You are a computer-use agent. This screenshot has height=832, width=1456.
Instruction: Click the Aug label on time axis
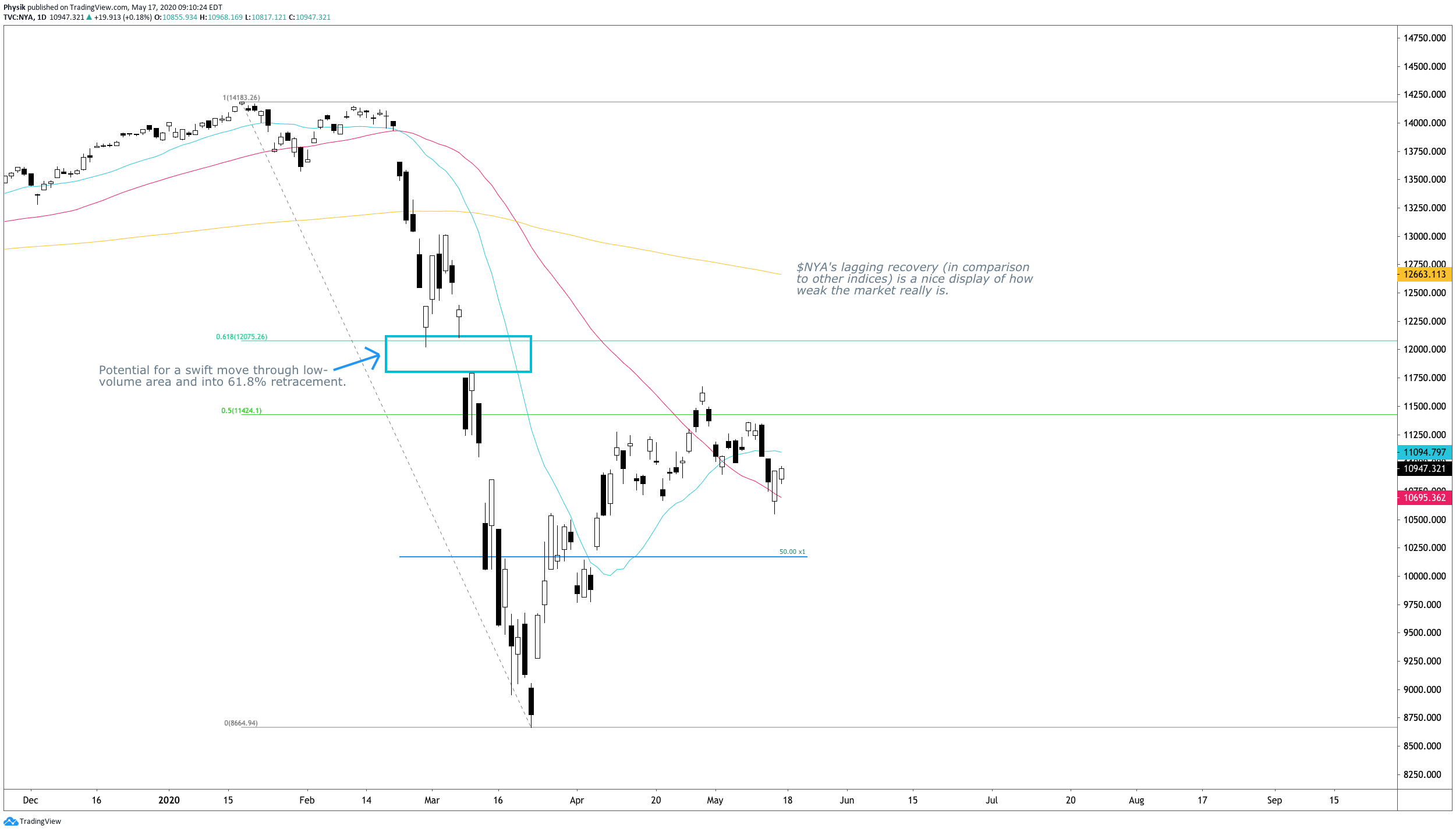tap(1136, 800)
